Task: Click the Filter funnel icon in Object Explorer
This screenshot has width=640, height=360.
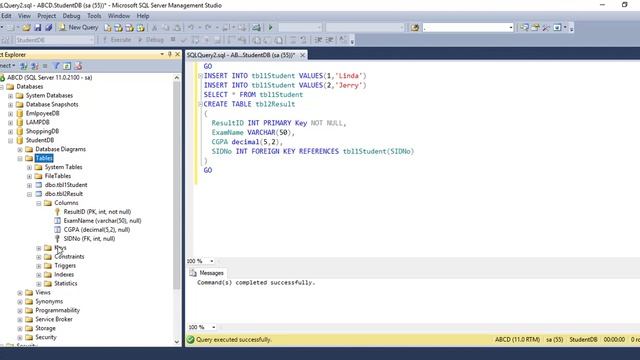Action: click(56, 66)
